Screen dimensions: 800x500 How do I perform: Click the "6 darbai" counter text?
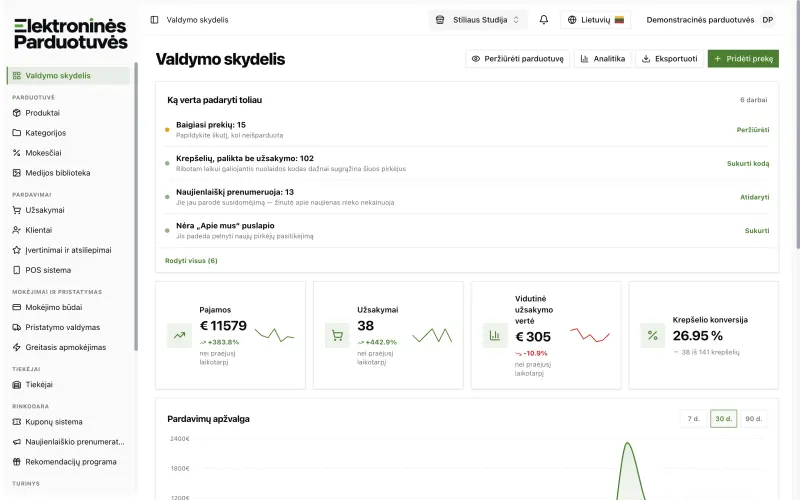coord(754,100)
